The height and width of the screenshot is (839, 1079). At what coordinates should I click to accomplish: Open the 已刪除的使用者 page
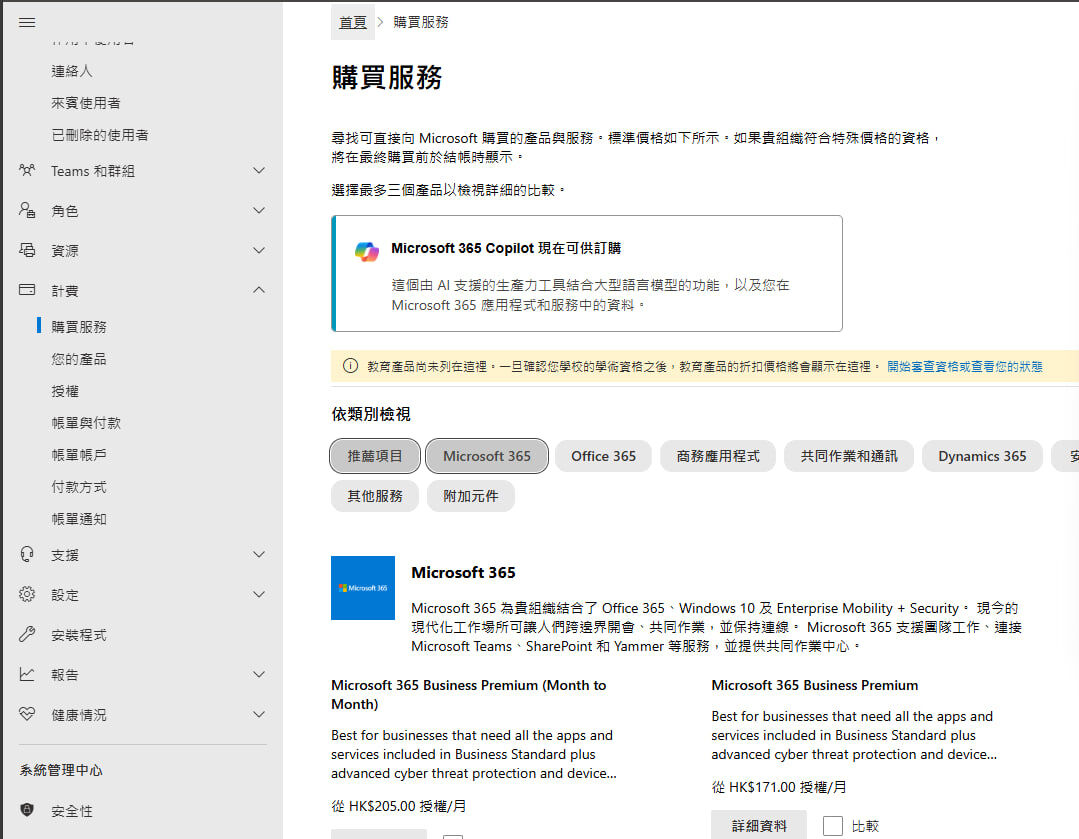pyautogui.click(x=100, y=135)
